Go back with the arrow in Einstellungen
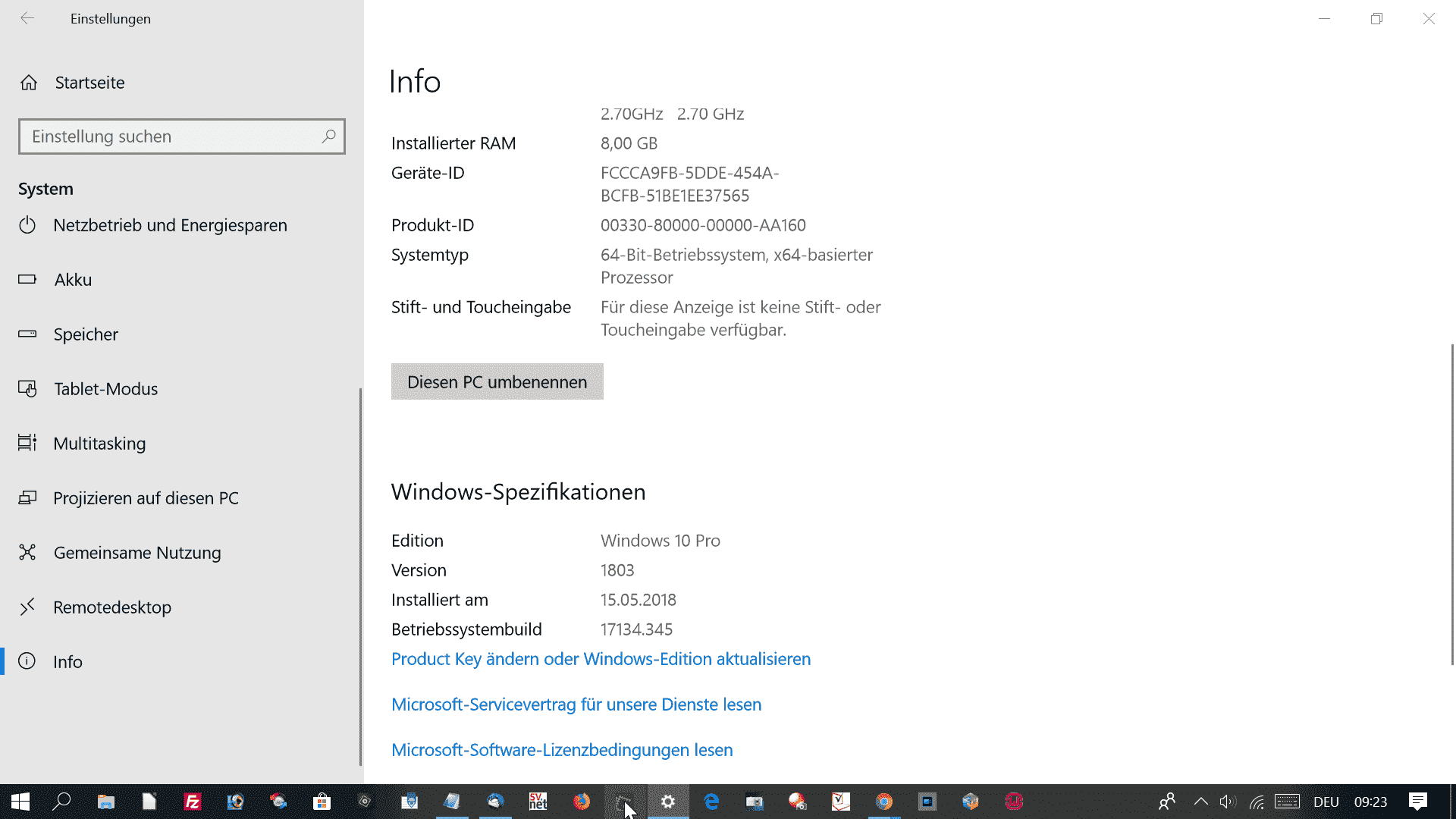The height and width of the screenshot is (819, 1456). pos(27,18)
